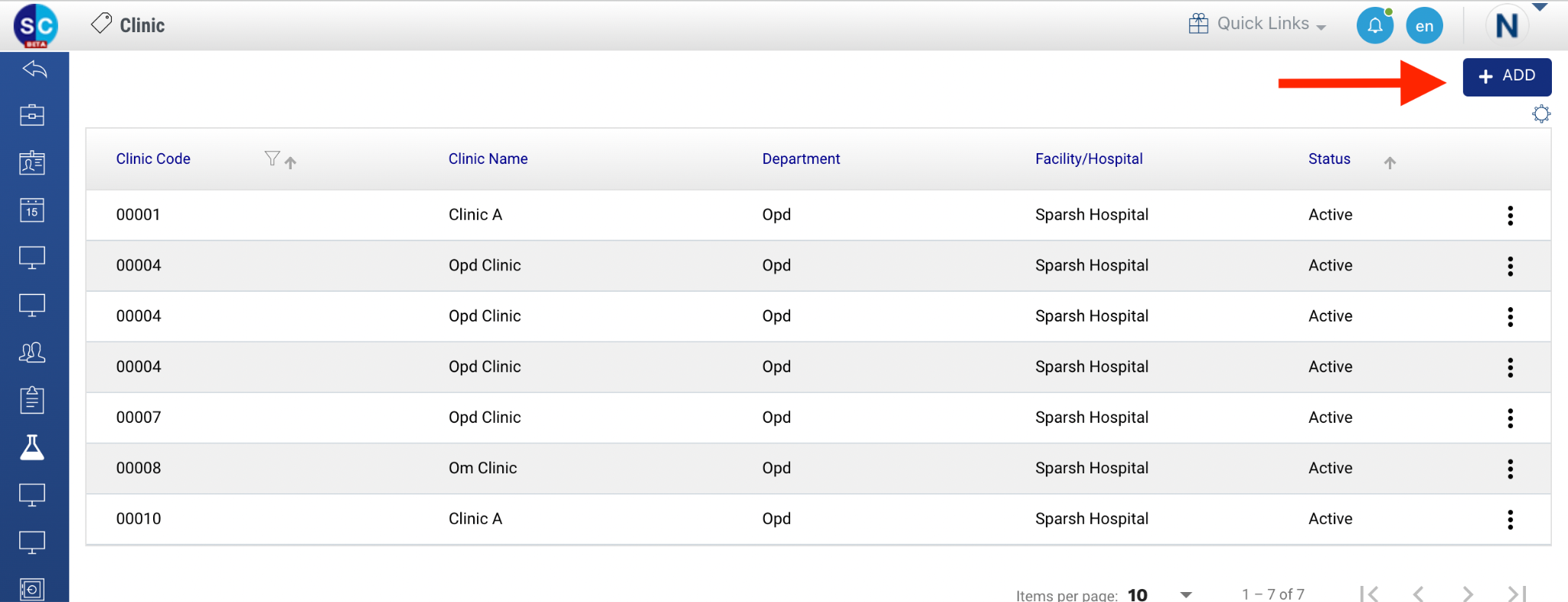
Task: Expand the Quick Links dropdown
Action: coord(1257,25)
